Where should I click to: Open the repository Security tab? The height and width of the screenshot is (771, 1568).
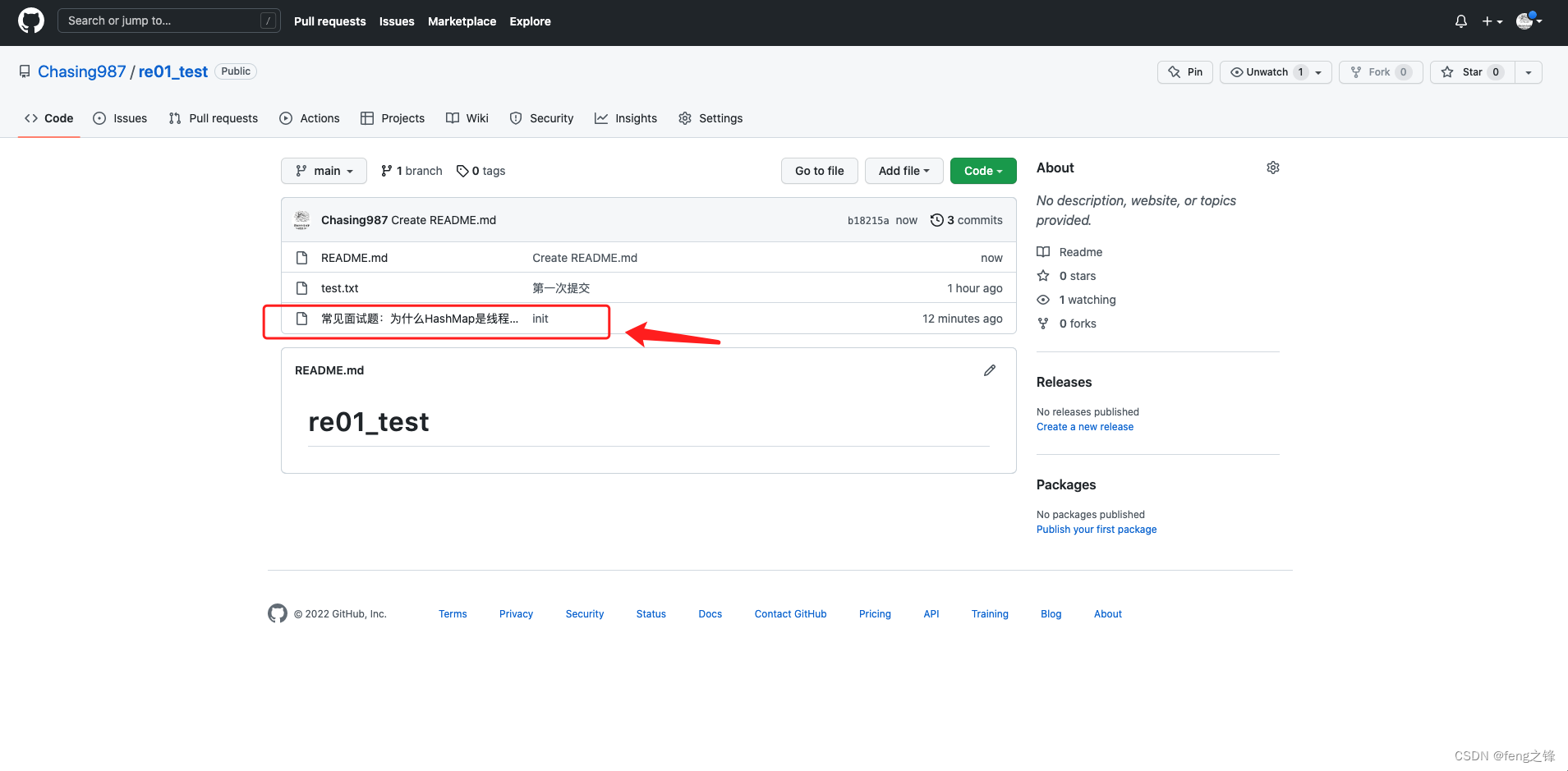tap(541, 118)
